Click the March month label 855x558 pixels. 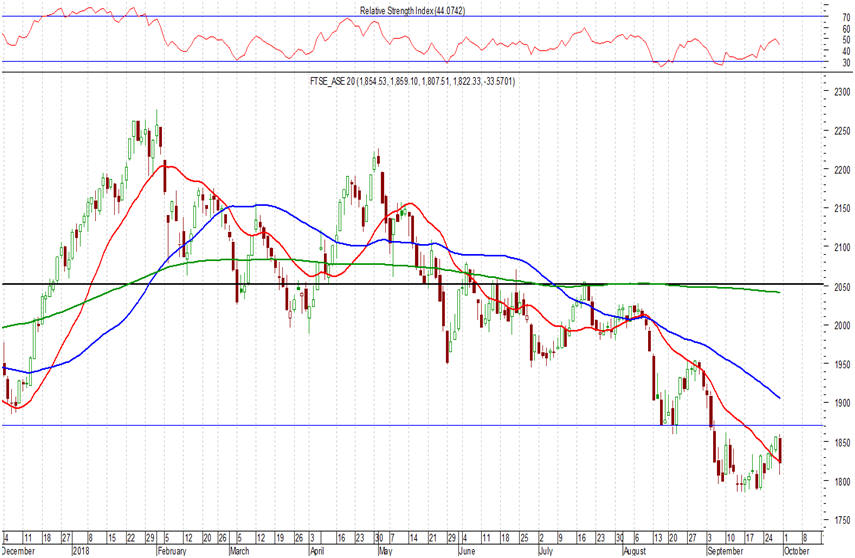[x=239, y=551]
